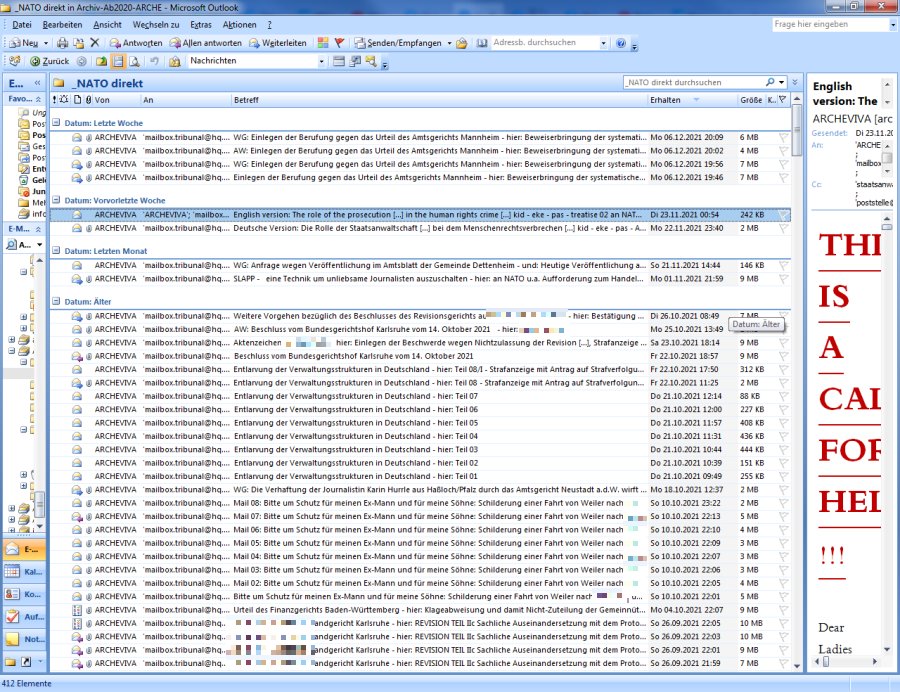Open the Nachrichten view dropdown
The image size is (900, 692).
pyautogui.click(x=321, y=61)
